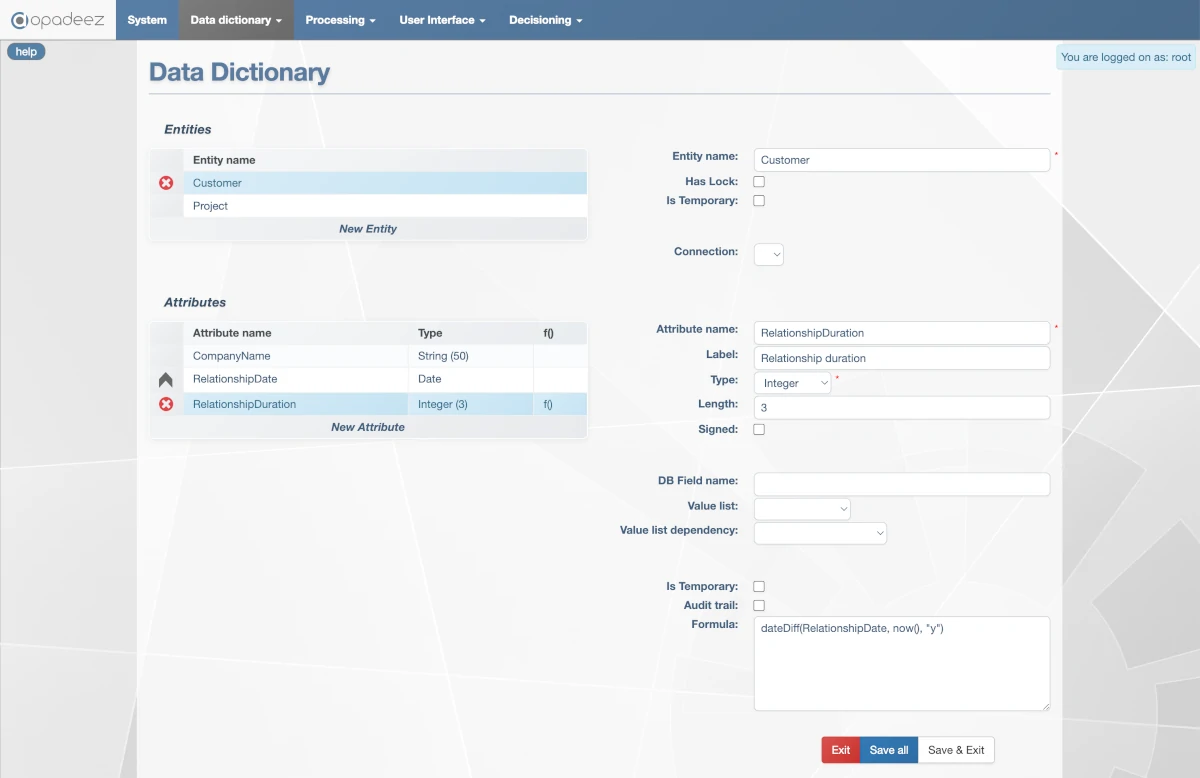Click the red delete icon beside Customer entity
1200x778 pixels.
click(166, 183)
